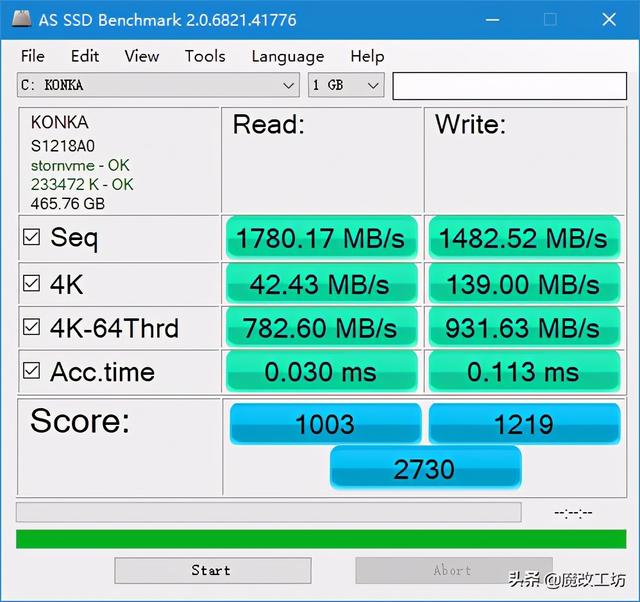The height and width of the screenshot is (602, 640).
Task: Open the View menu
Action: click(142, 56)
